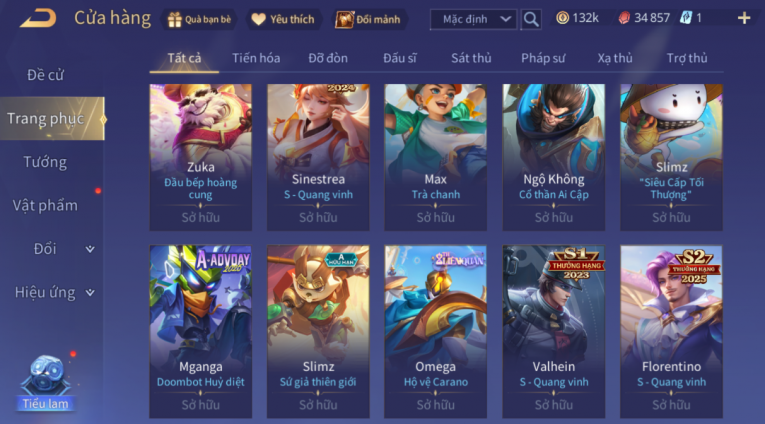Open Yêu thích heart favorites
This screenshot has width=765, height=424.
[x=283, y=20]
